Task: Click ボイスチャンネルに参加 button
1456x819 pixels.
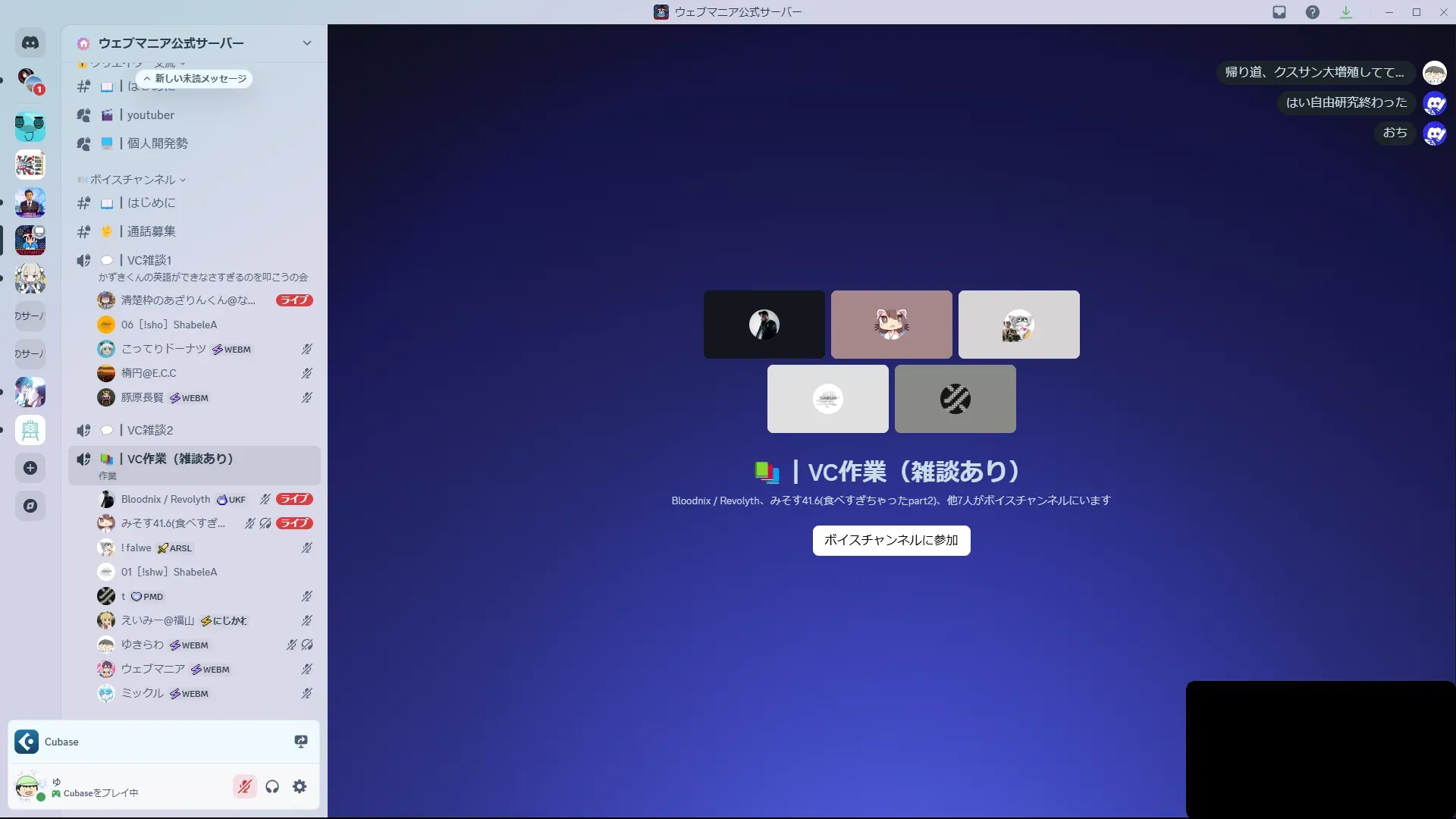Action: [x=891, y=540]
